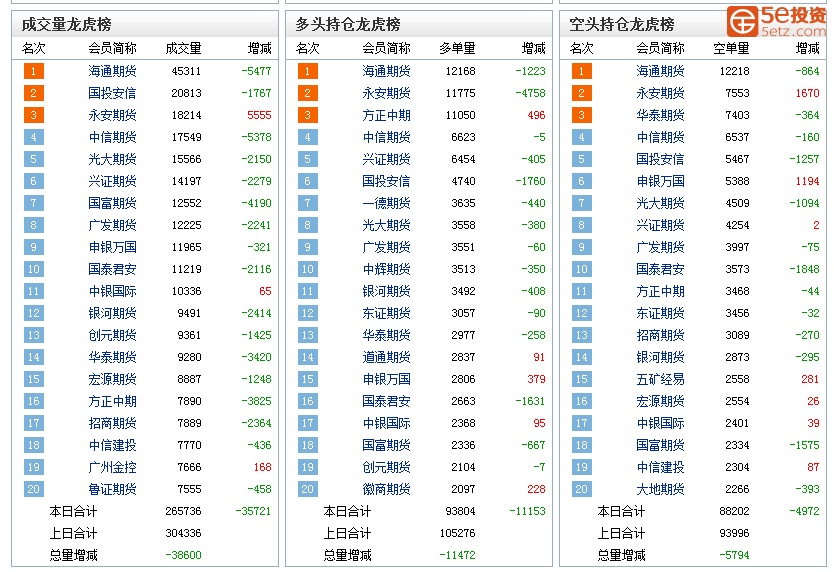Screen dimensions: 834x572
Task: Click volume value 45311
Action: (186, 71)
